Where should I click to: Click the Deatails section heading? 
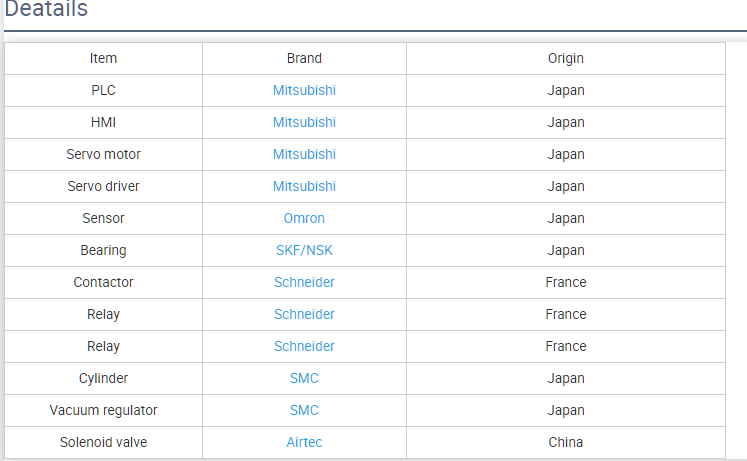coord(46,10)
